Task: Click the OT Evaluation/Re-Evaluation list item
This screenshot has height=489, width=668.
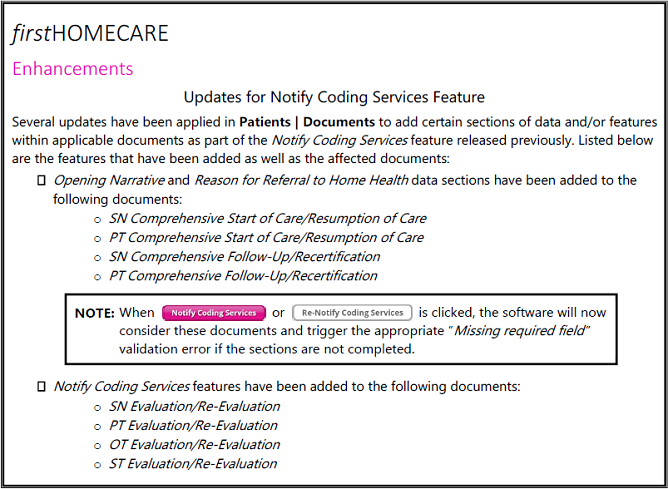Action: click(x=194, y=445)
